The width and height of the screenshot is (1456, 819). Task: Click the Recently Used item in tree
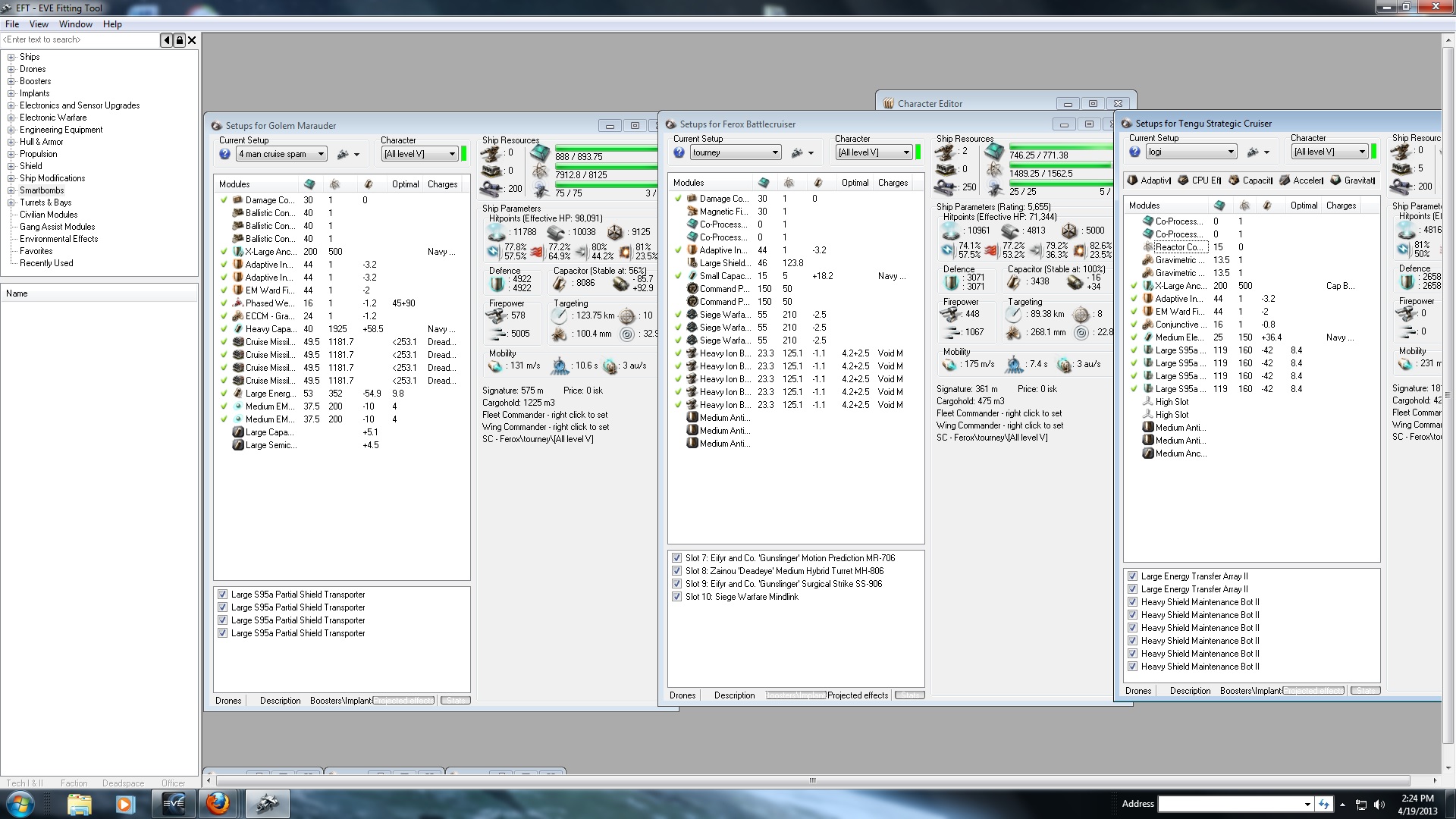46,263
